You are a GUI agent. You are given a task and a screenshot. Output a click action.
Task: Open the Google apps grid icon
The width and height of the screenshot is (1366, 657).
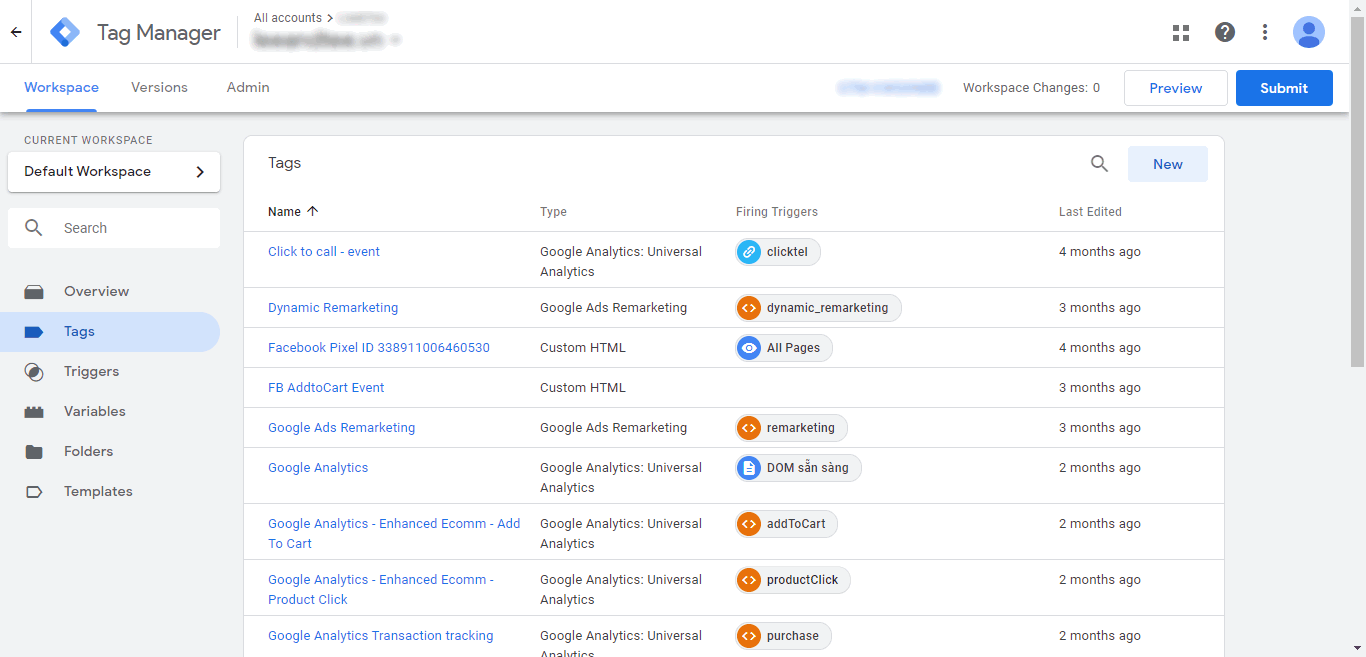[x=1181, y=32]
